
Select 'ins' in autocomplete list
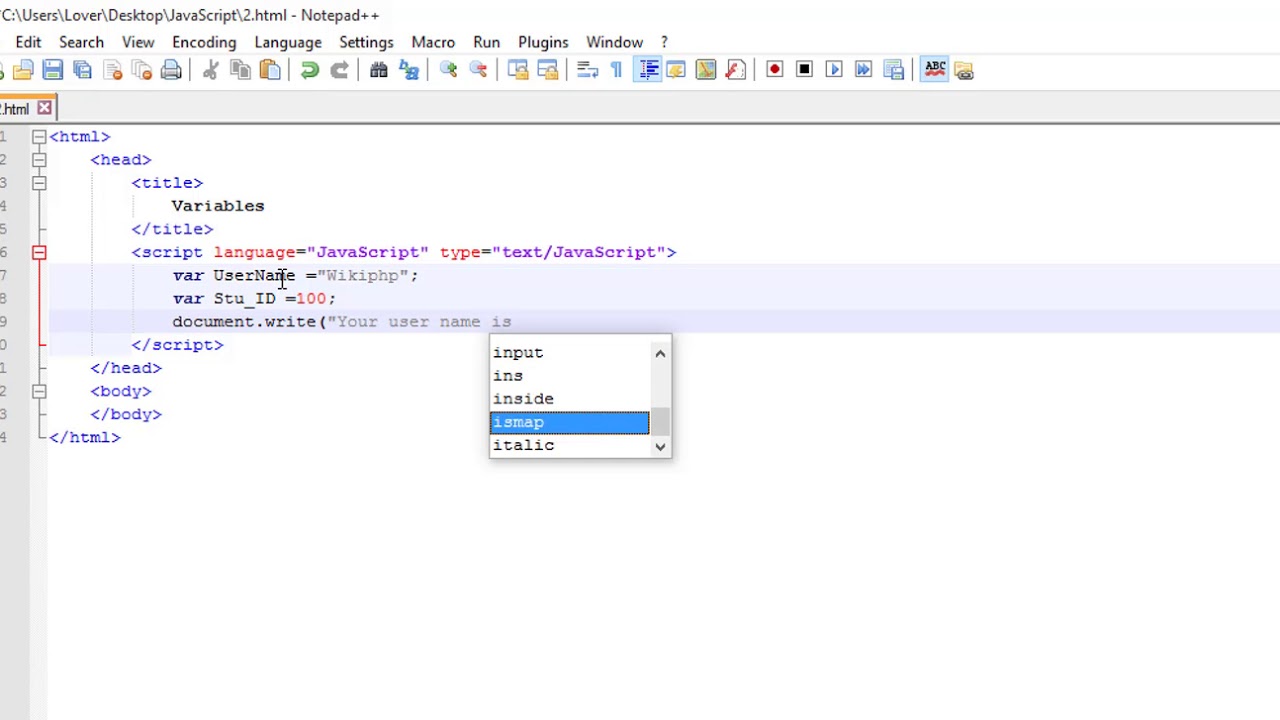[x=570, y=376]
